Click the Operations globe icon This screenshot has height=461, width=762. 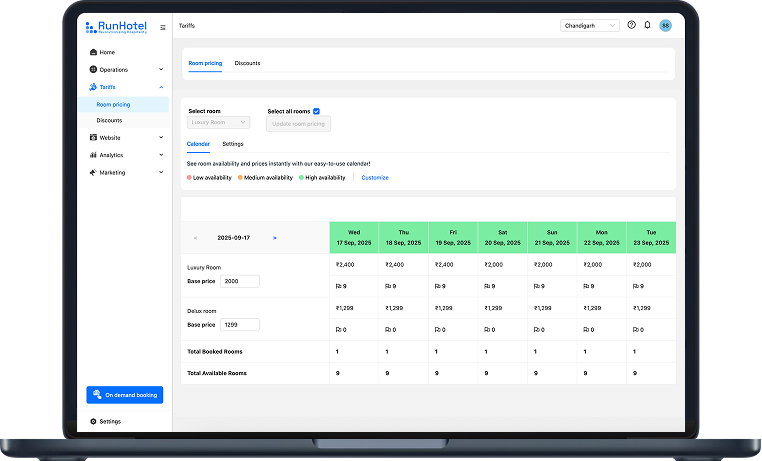click(93, 69)
